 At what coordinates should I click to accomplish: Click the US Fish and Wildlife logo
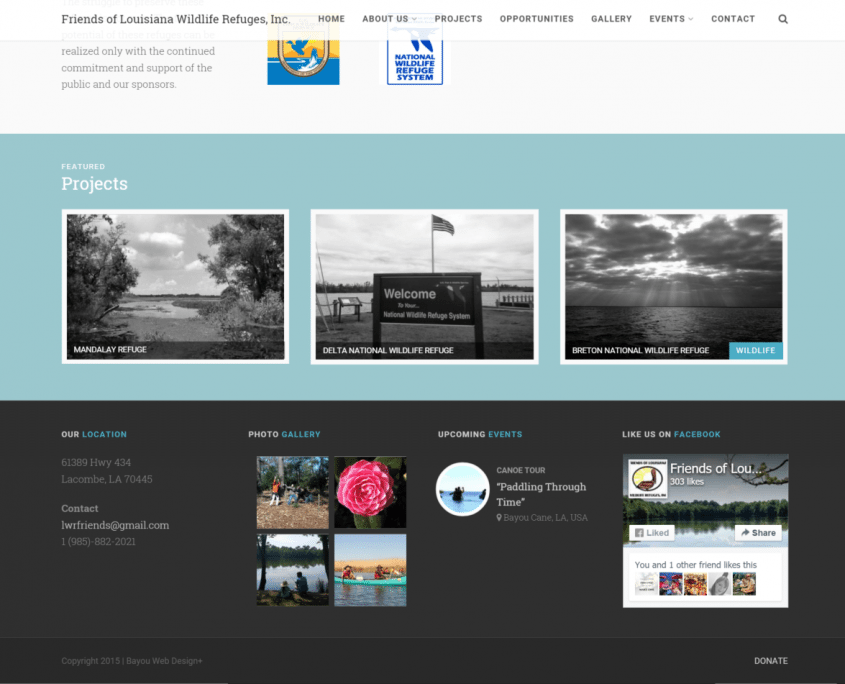(x=303, y=49)
